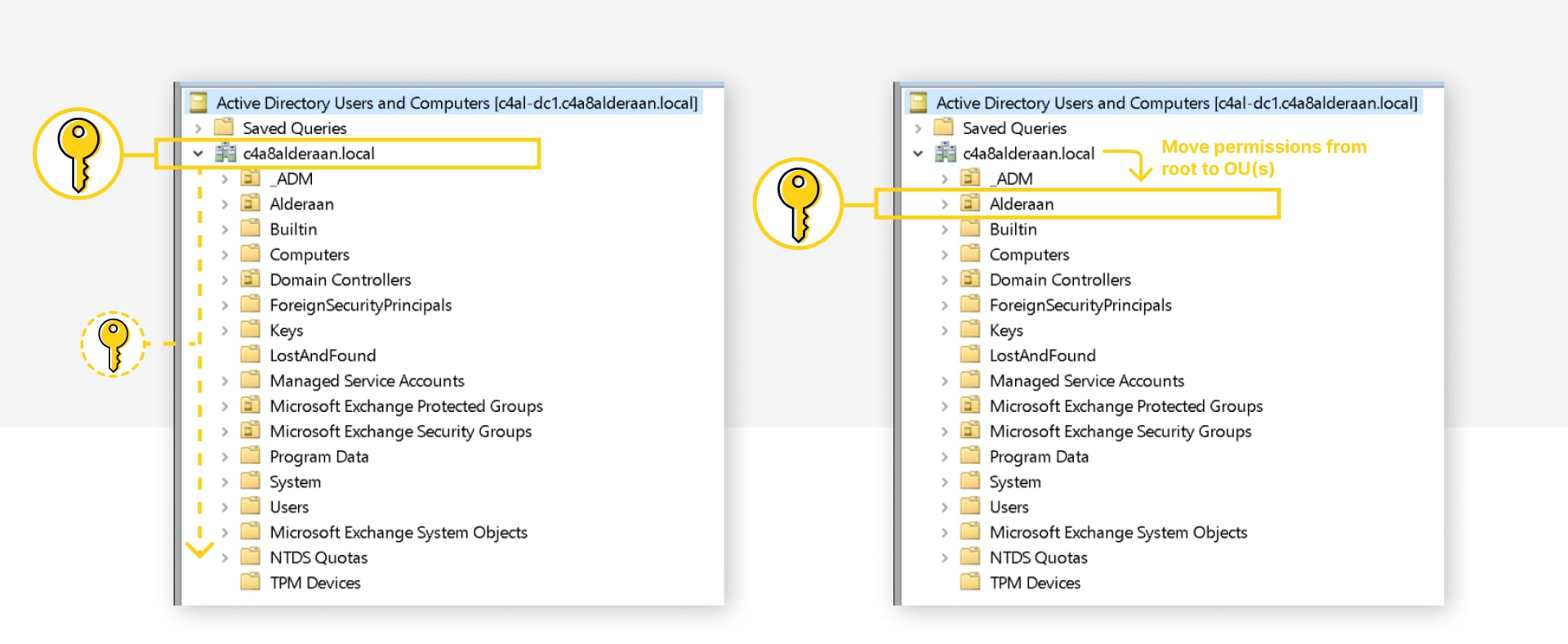Screen dimensions: 1568x644
Task: Click the Microsoft Exchange Security Groups icon in right tree
Action: 970,432
